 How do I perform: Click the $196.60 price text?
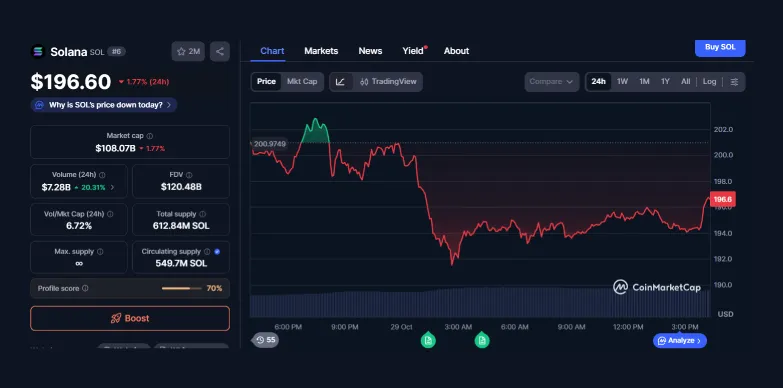[x=70, y=82]
